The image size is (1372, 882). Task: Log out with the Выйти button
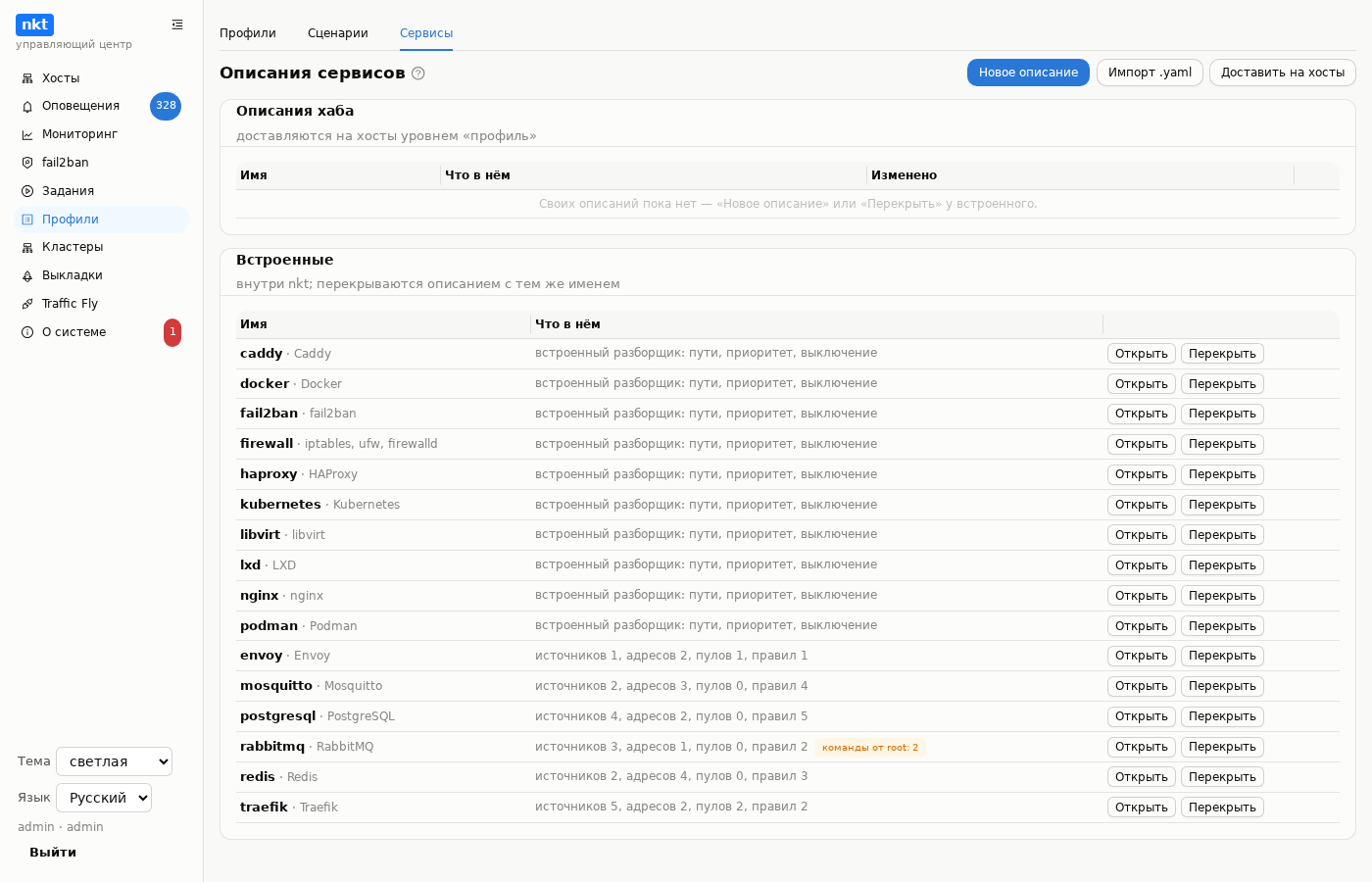(x=53, y=853)
